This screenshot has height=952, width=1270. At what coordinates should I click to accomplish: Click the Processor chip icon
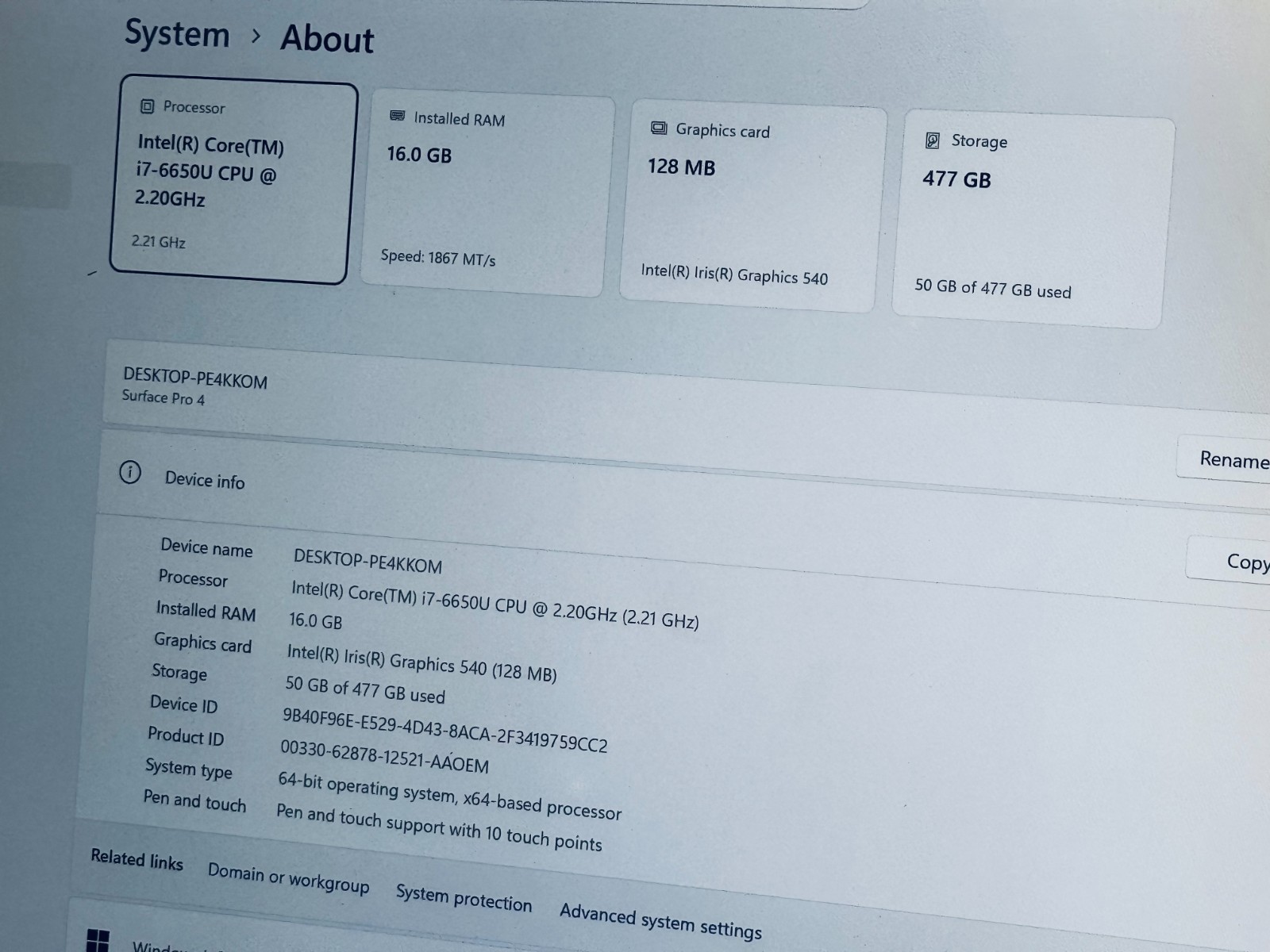[x=147, y=106]
